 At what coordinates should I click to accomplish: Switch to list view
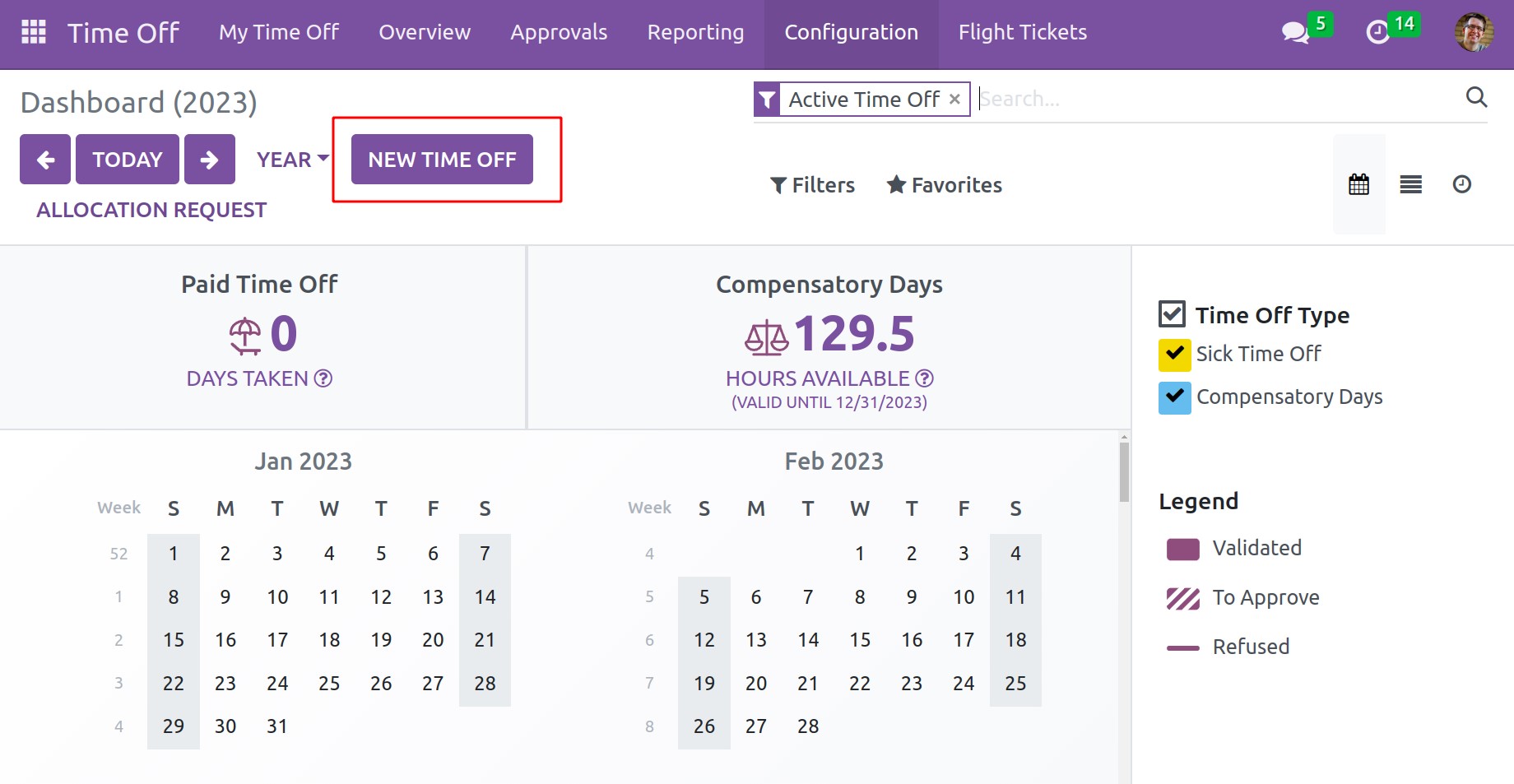point(1410,184)
